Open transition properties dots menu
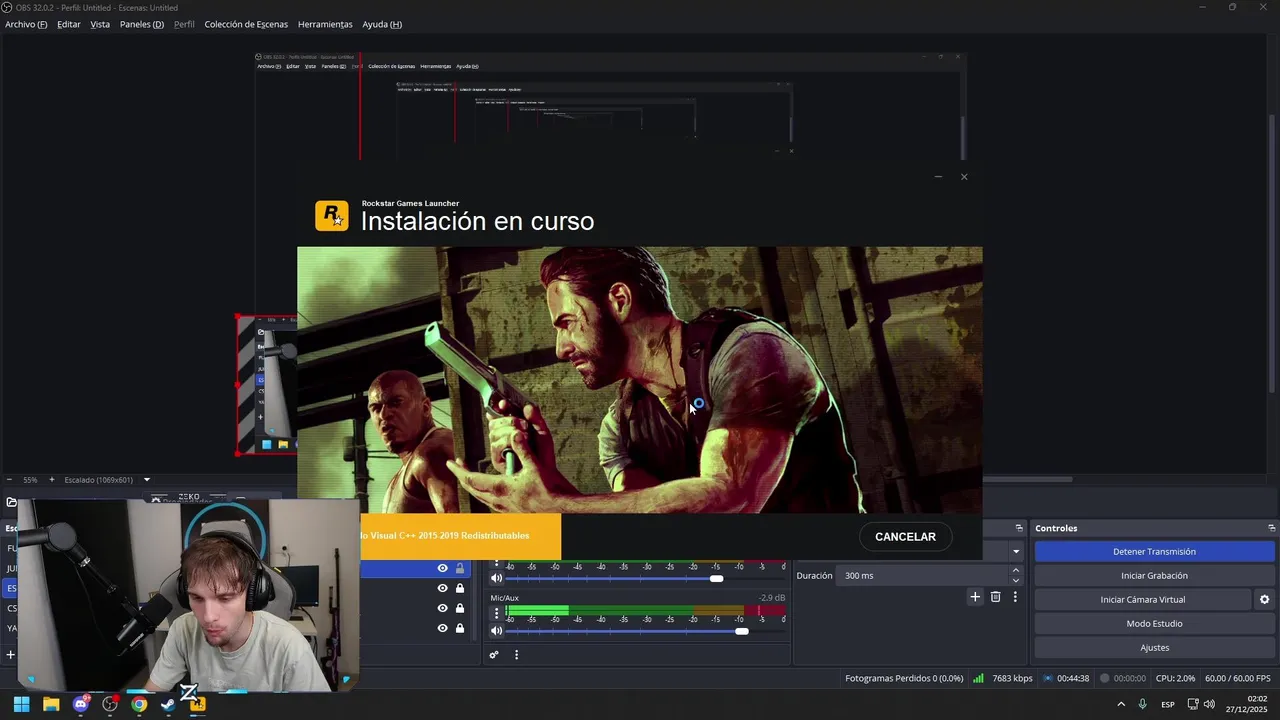Screen dimensions: 1280x720 [x=1015, y=597]
